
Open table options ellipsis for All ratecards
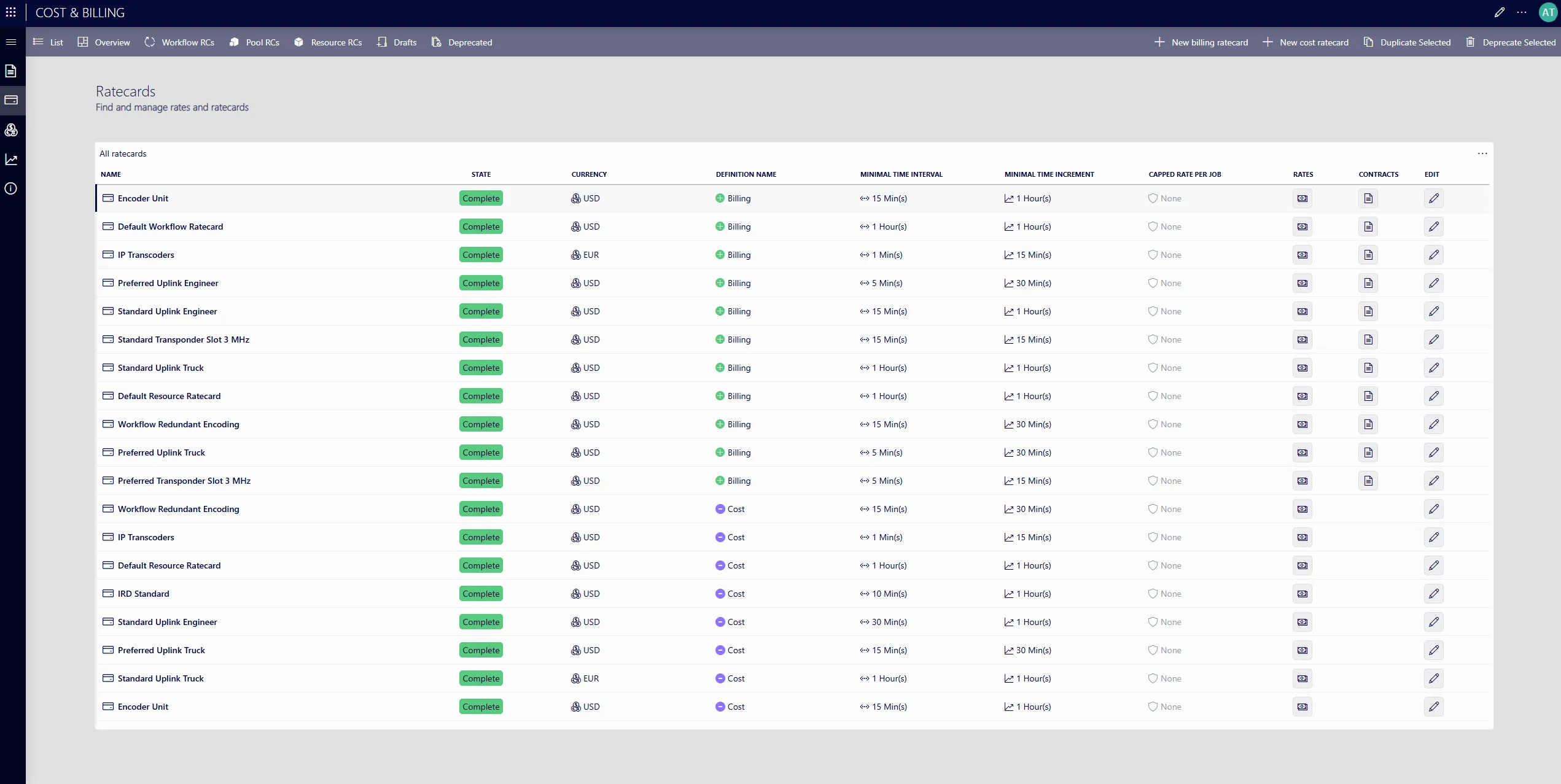click(x=1482, y=153)
